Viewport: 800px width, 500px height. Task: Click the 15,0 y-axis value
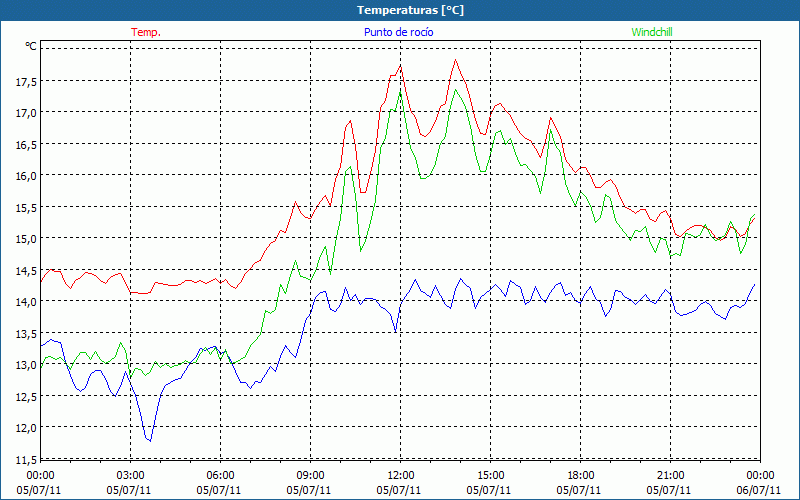26,239
